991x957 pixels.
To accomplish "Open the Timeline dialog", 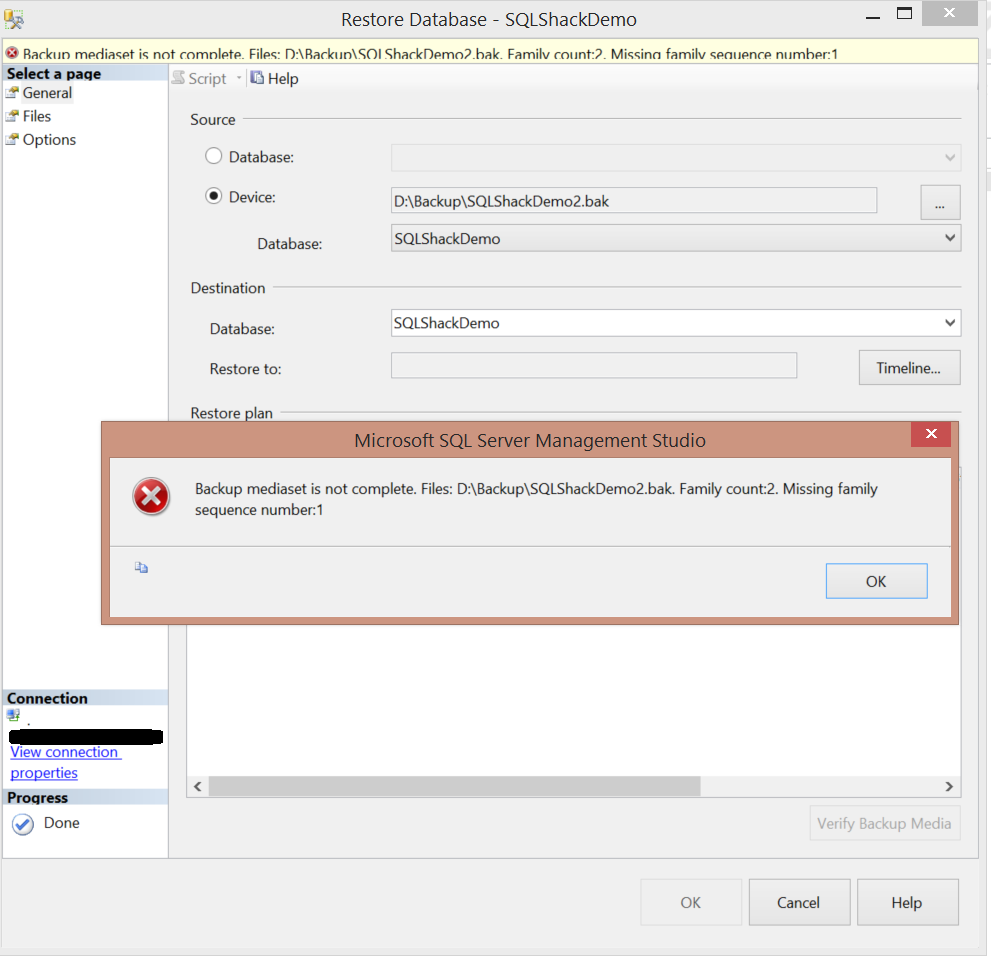I will click(909, 368).
